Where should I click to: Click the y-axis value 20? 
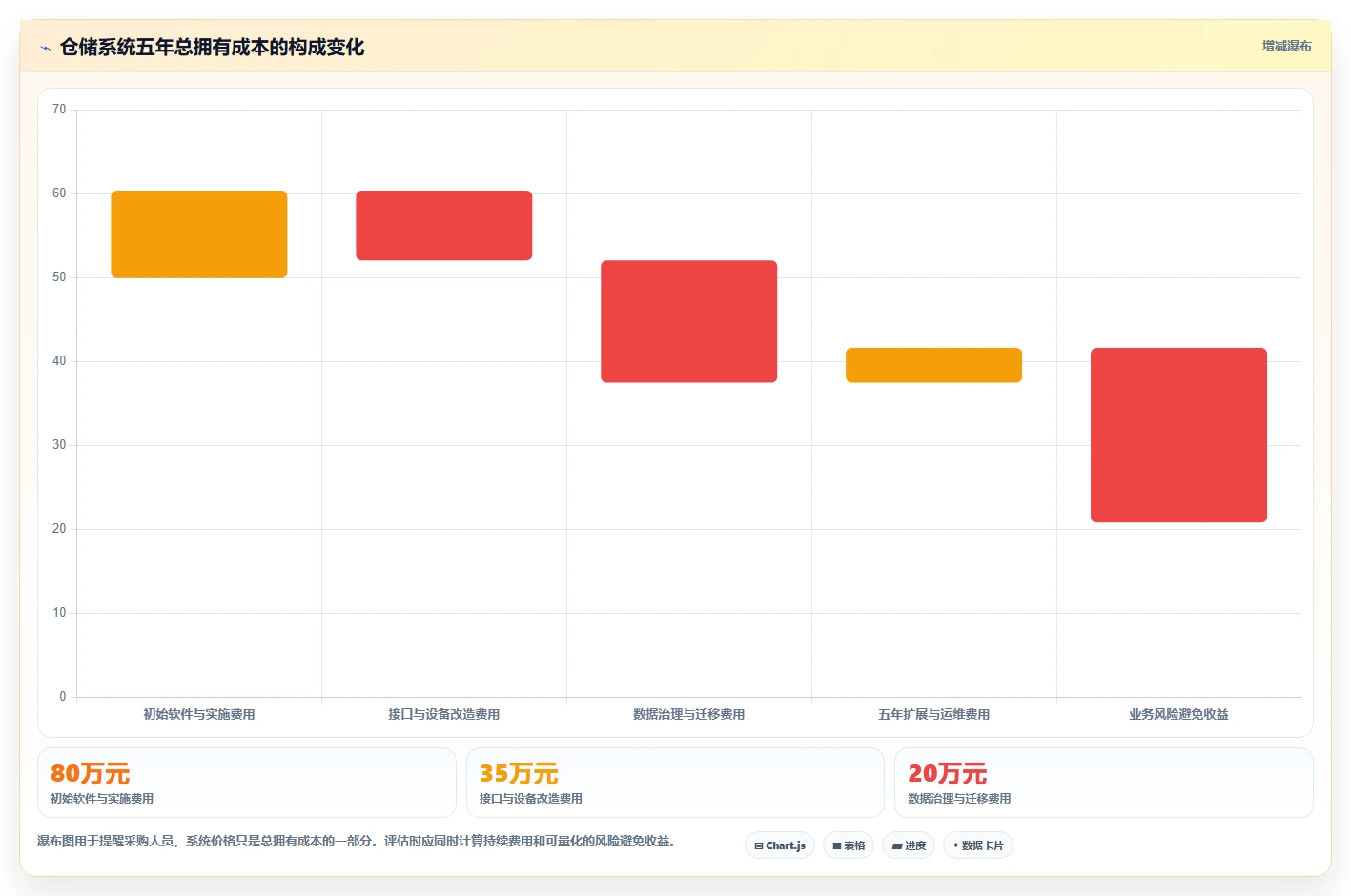59,529
